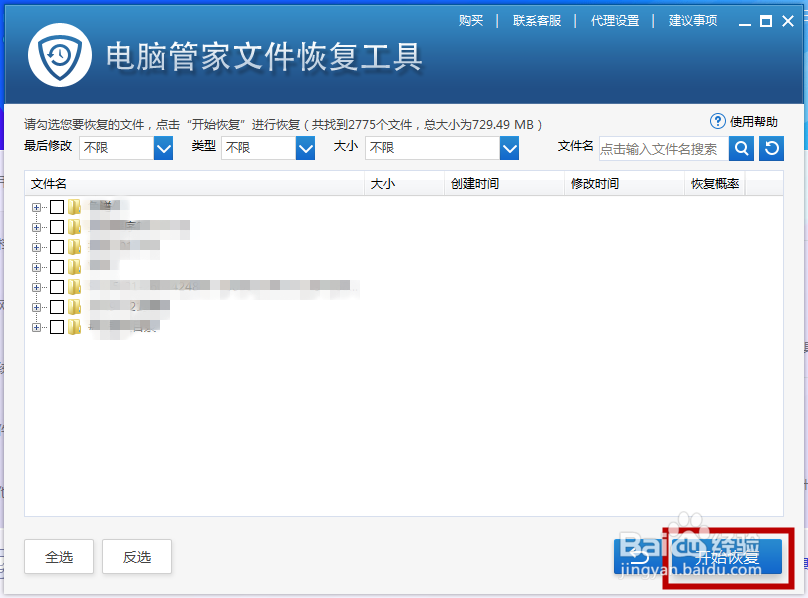Check the checkbox of the first folder
The height and width of the screenshot is (598, 808).
coord(56,206)
